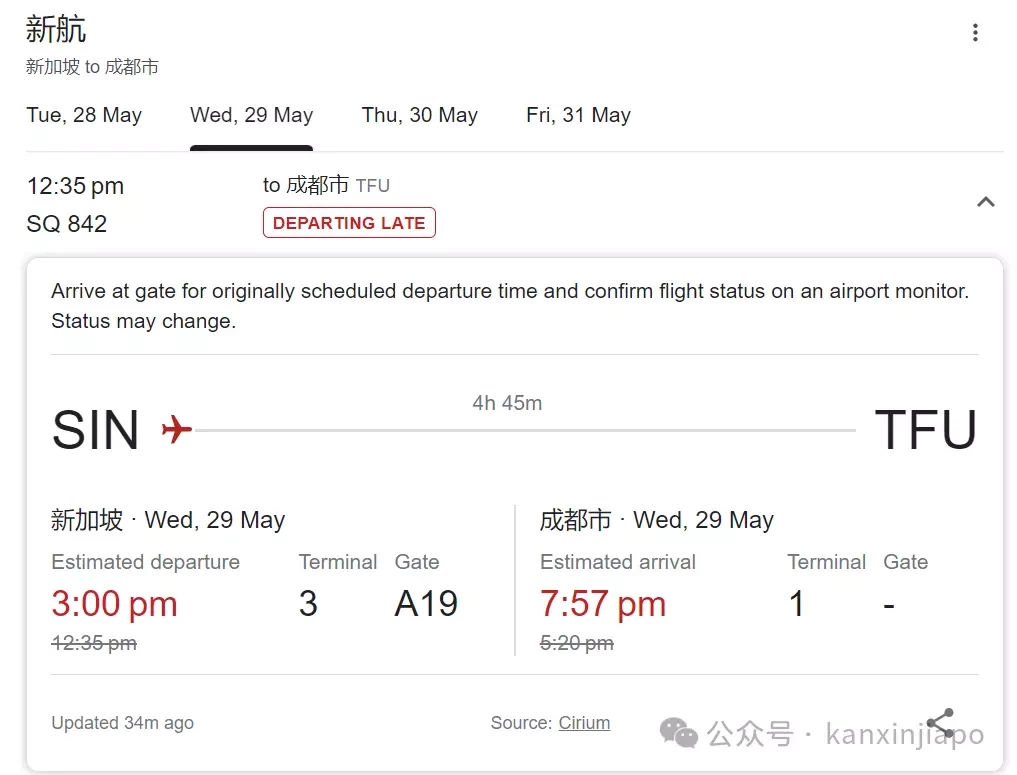The height and width of the screenshot is (775, 1017).
Task: Click the red airplane icon next to SIN
Action: [x=176, y=429]
